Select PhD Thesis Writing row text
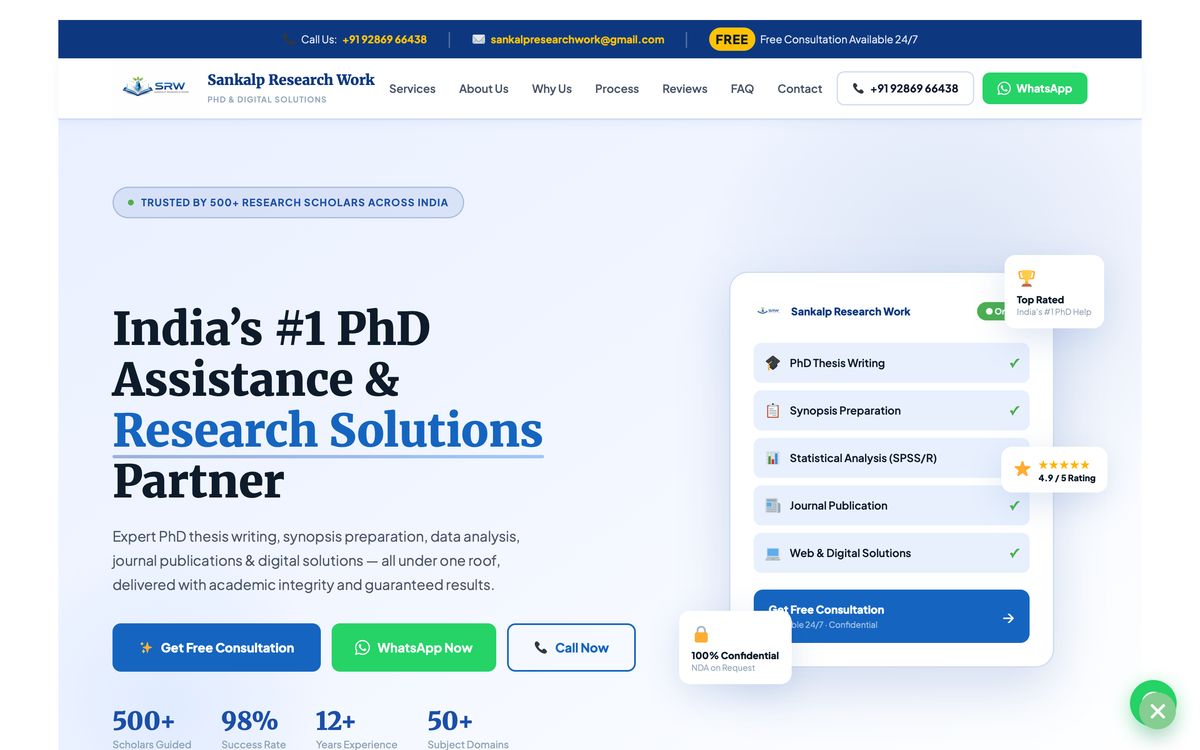The width and height of the screenshot is (1200, 750). pos(837,363)
